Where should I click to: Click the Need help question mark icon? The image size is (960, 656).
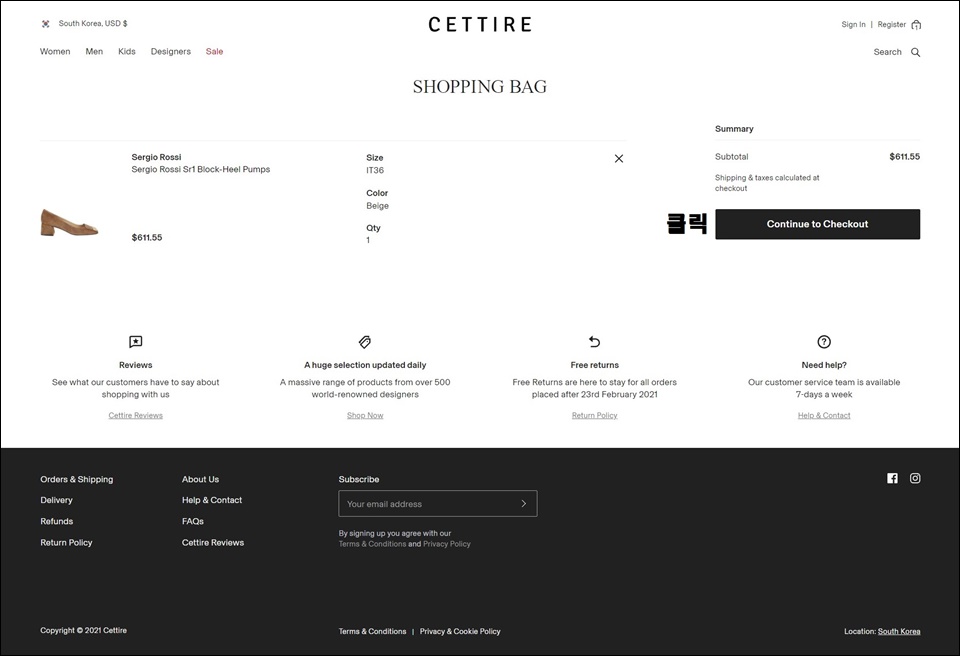click(x=824, y=342)
